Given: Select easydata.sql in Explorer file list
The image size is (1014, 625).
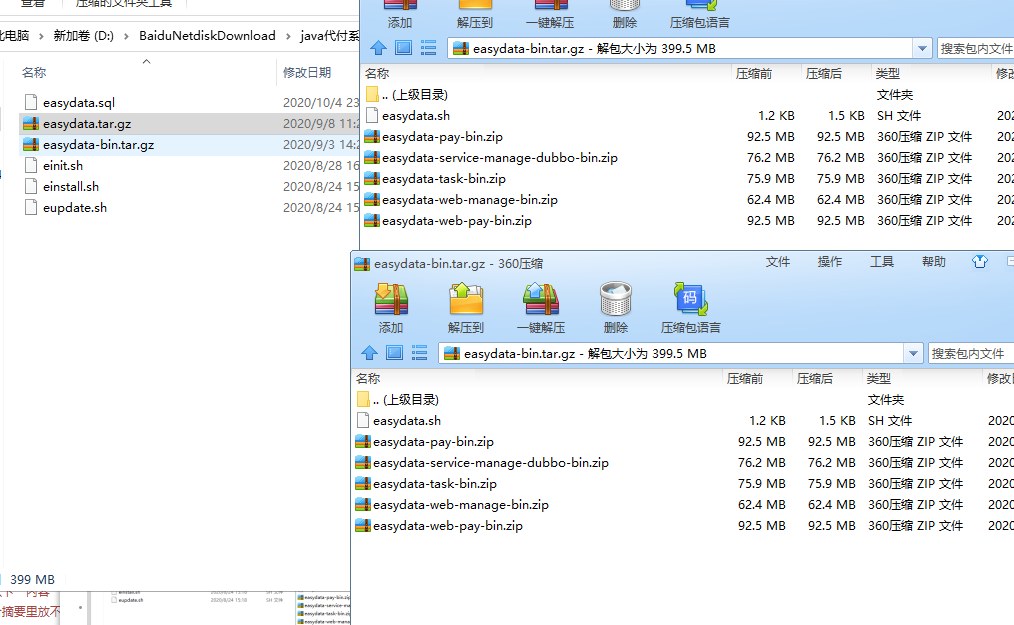Looking at the screenshot, I should point(79,103).
